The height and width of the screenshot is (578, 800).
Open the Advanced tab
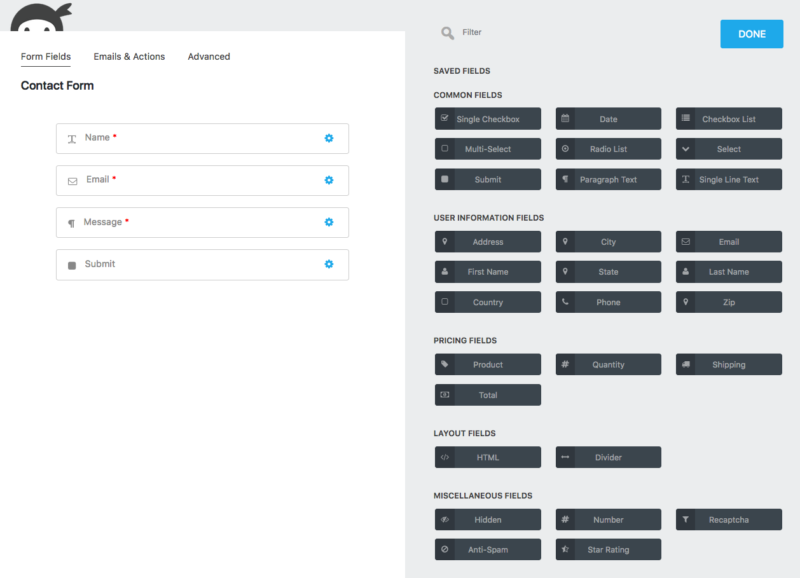209,57
